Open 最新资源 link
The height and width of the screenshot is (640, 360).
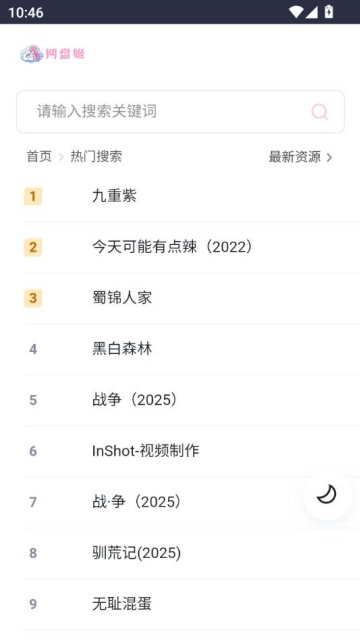pyautogui.click(x=295, y=156)
